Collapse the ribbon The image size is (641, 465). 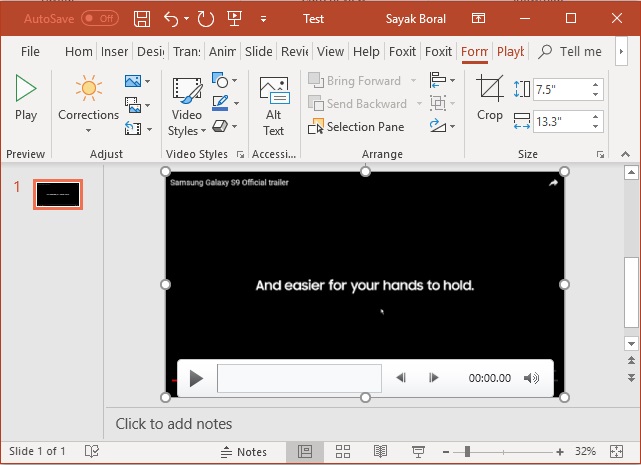[625, 154]
